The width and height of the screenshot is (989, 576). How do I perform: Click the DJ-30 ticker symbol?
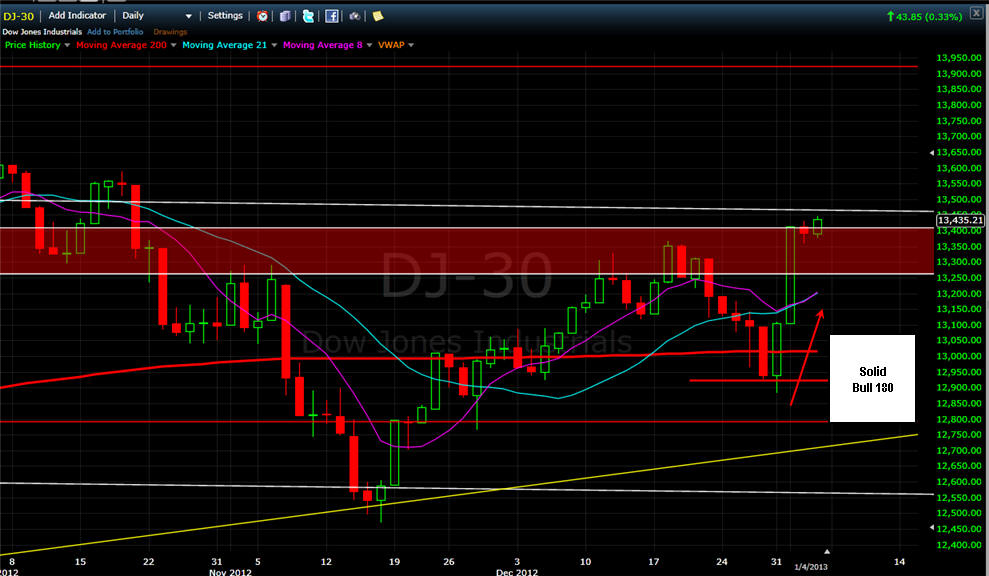[18, 16]
